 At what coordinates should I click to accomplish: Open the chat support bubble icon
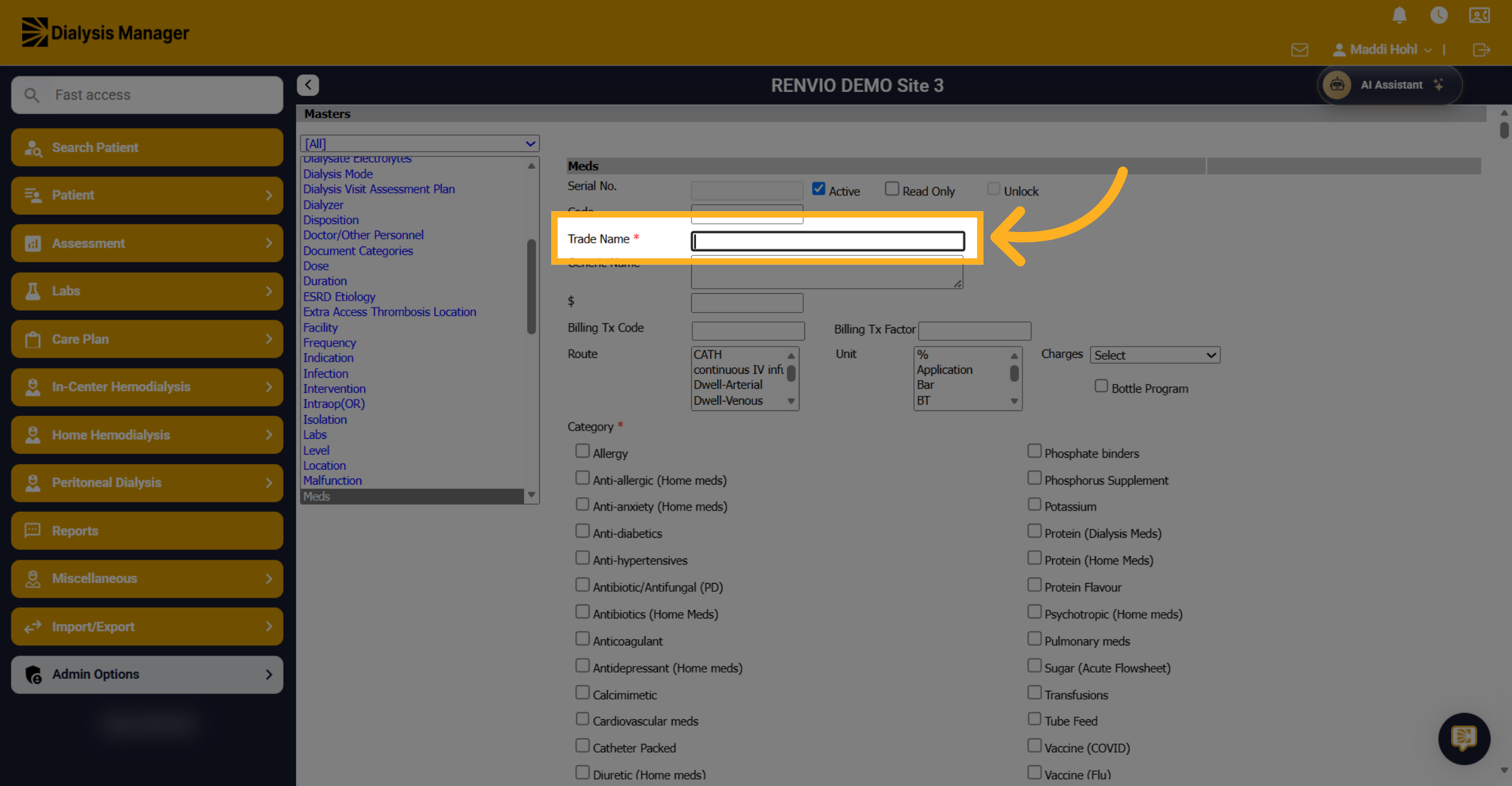[1463, 738]
